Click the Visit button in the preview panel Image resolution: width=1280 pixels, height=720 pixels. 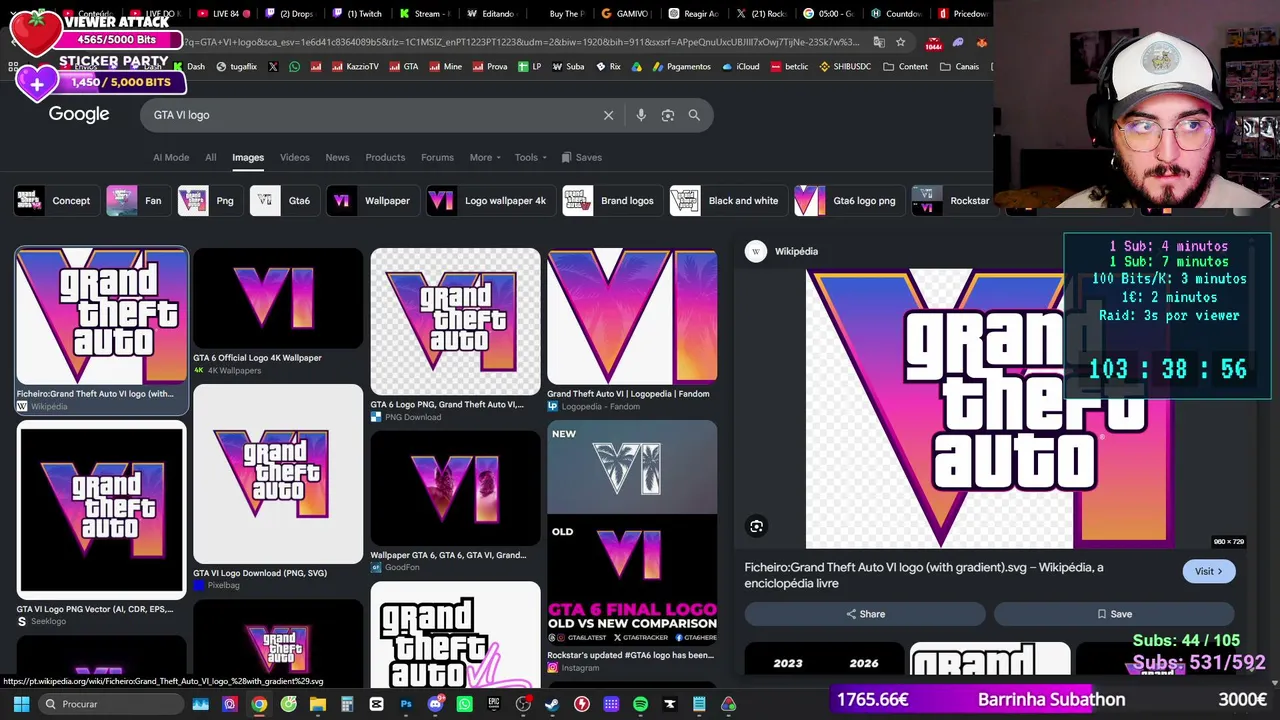pyautogui.click(x=1209, y=571)
